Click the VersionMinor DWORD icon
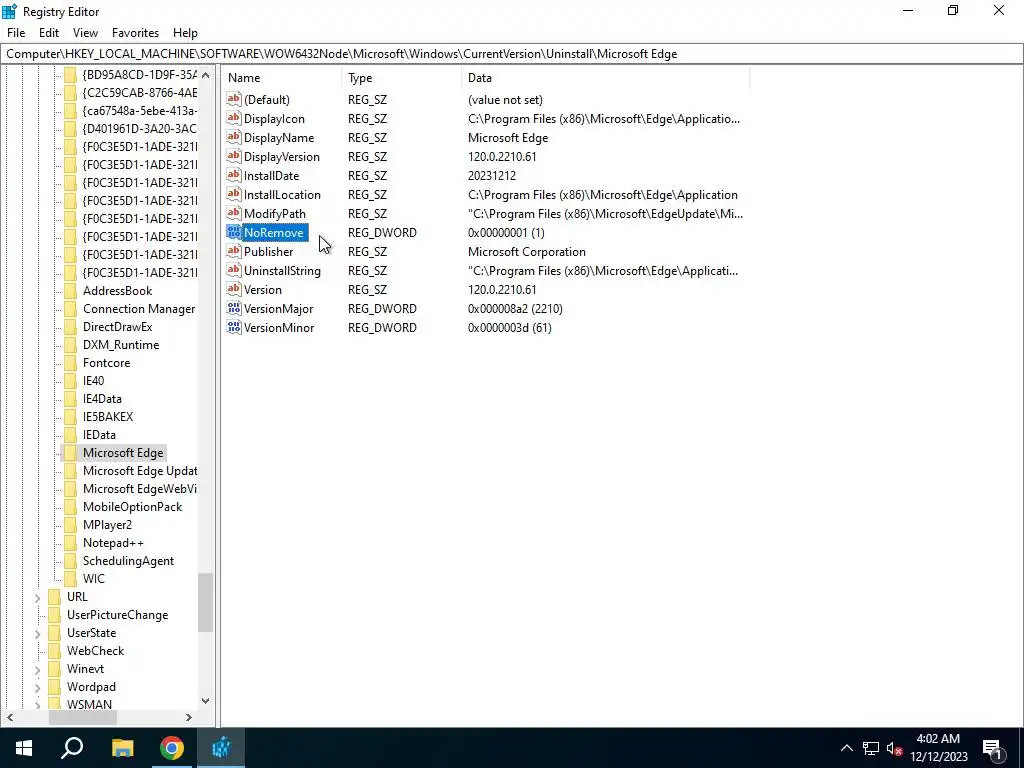This screenshot has width=1024, height=768. [x=234, y=327]
